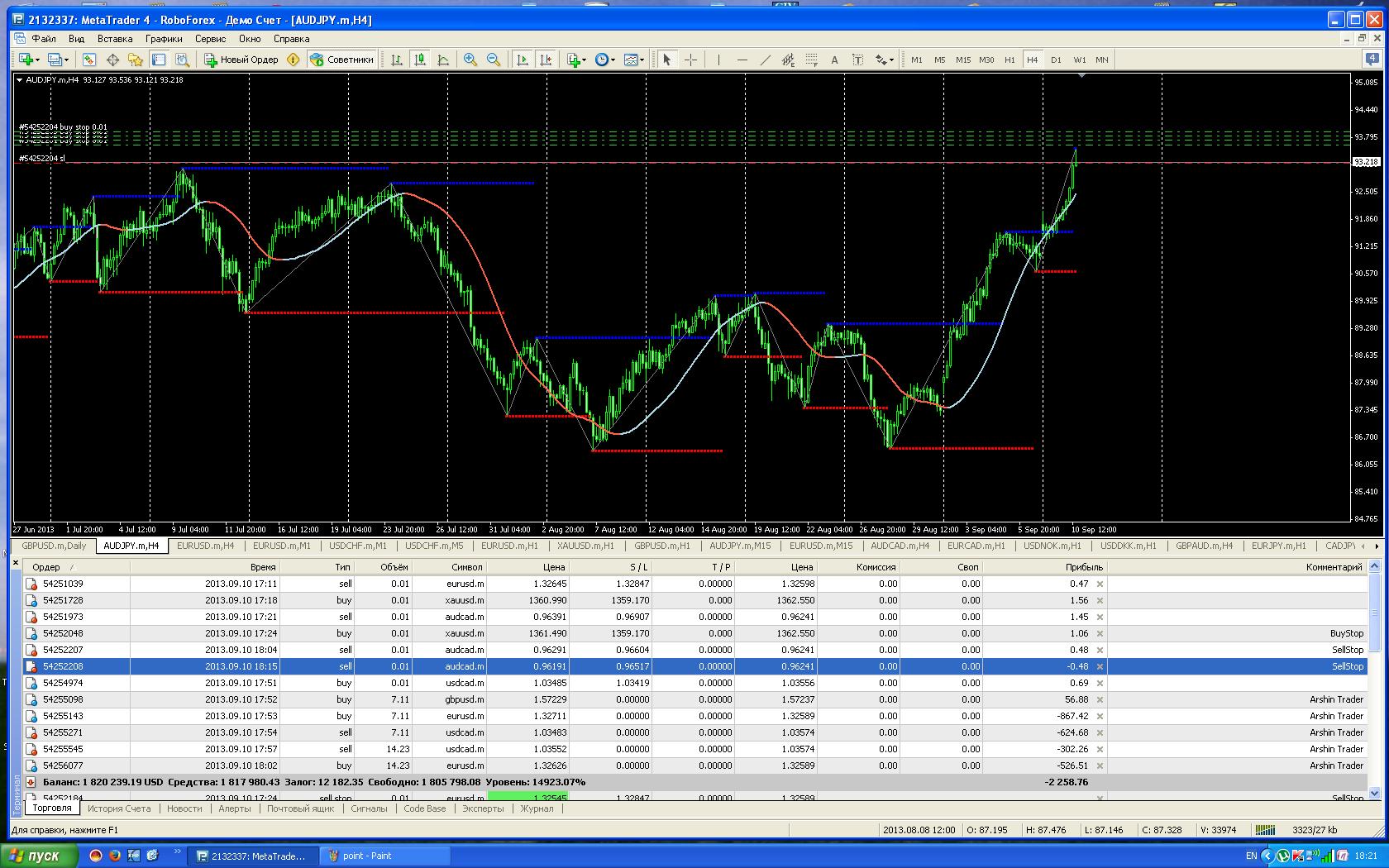Open the Market Watch window icon
1389x868 pixels.
pos(89,60)
